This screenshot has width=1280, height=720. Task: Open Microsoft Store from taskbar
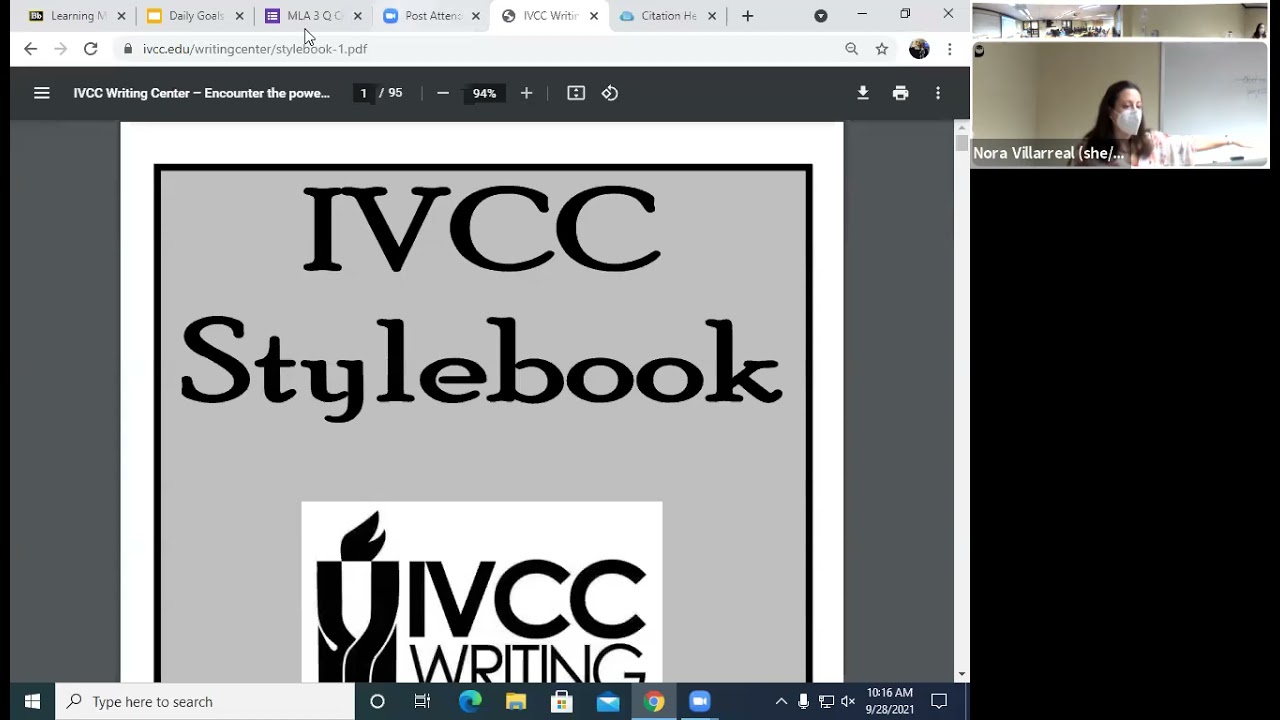[x=561, y=701]
